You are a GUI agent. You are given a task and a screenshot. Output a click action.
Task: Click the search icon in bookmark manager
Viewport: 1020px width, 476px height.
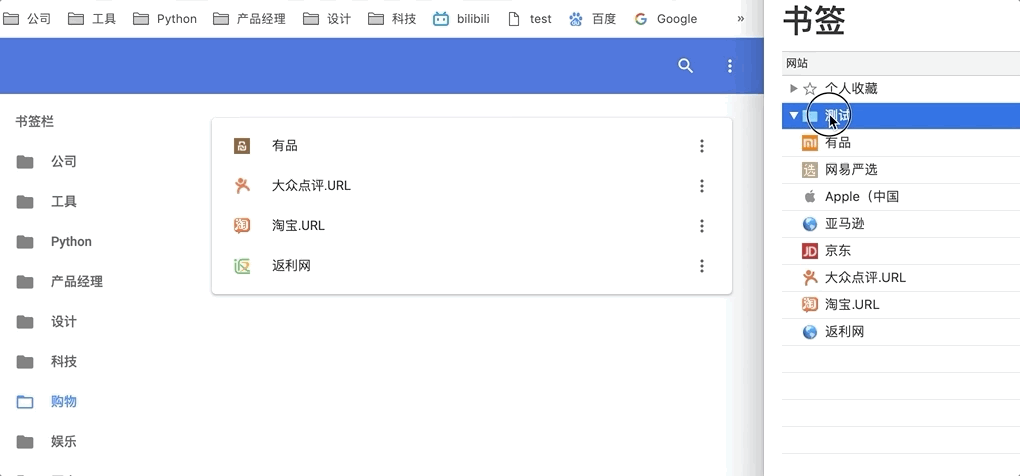pos(686,66)
